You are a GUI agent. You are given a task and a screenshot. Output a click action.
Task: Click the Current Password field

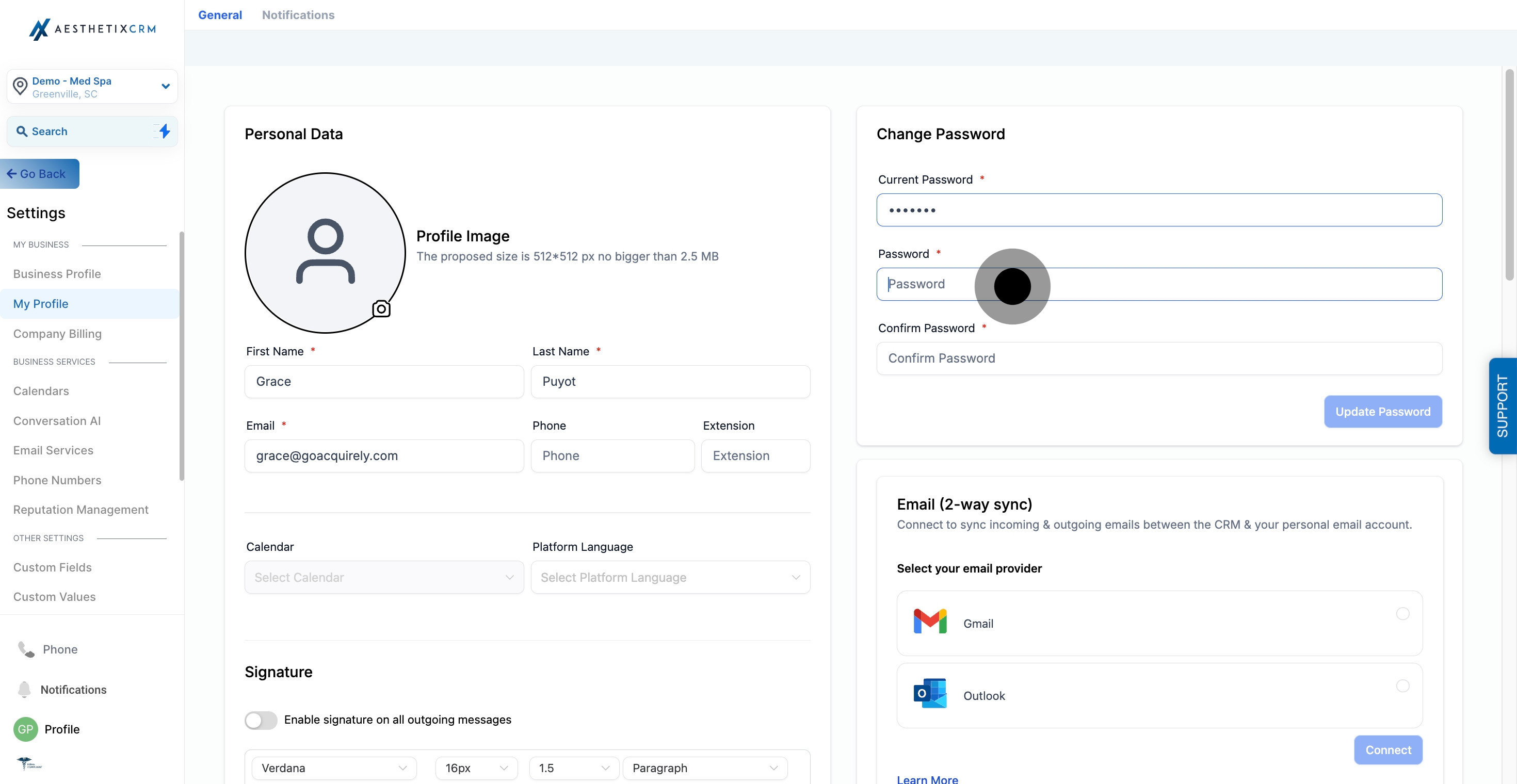click(x=1159, y=210)
